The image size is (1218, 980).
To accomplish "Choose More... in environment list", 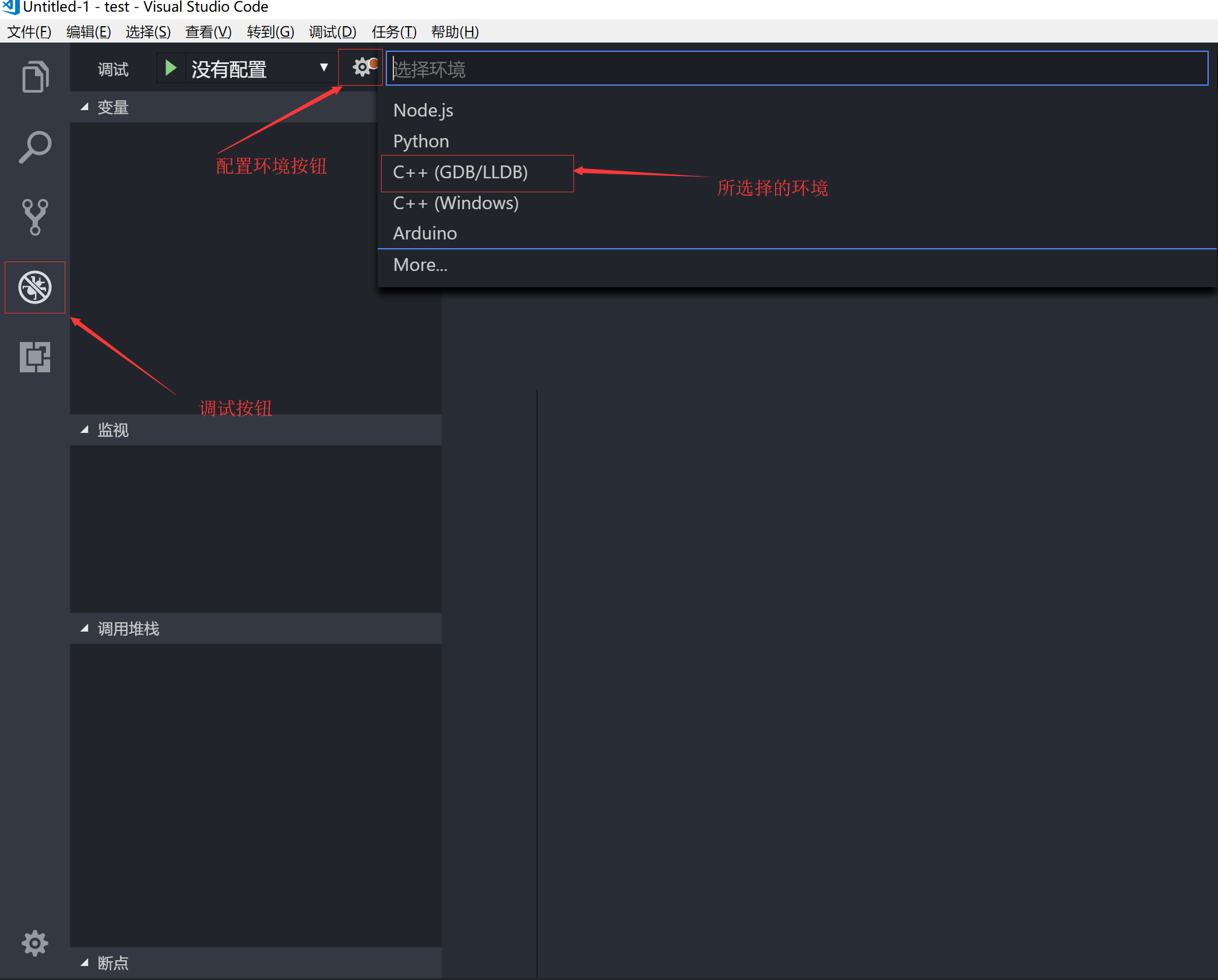I will tap(797, 265).
